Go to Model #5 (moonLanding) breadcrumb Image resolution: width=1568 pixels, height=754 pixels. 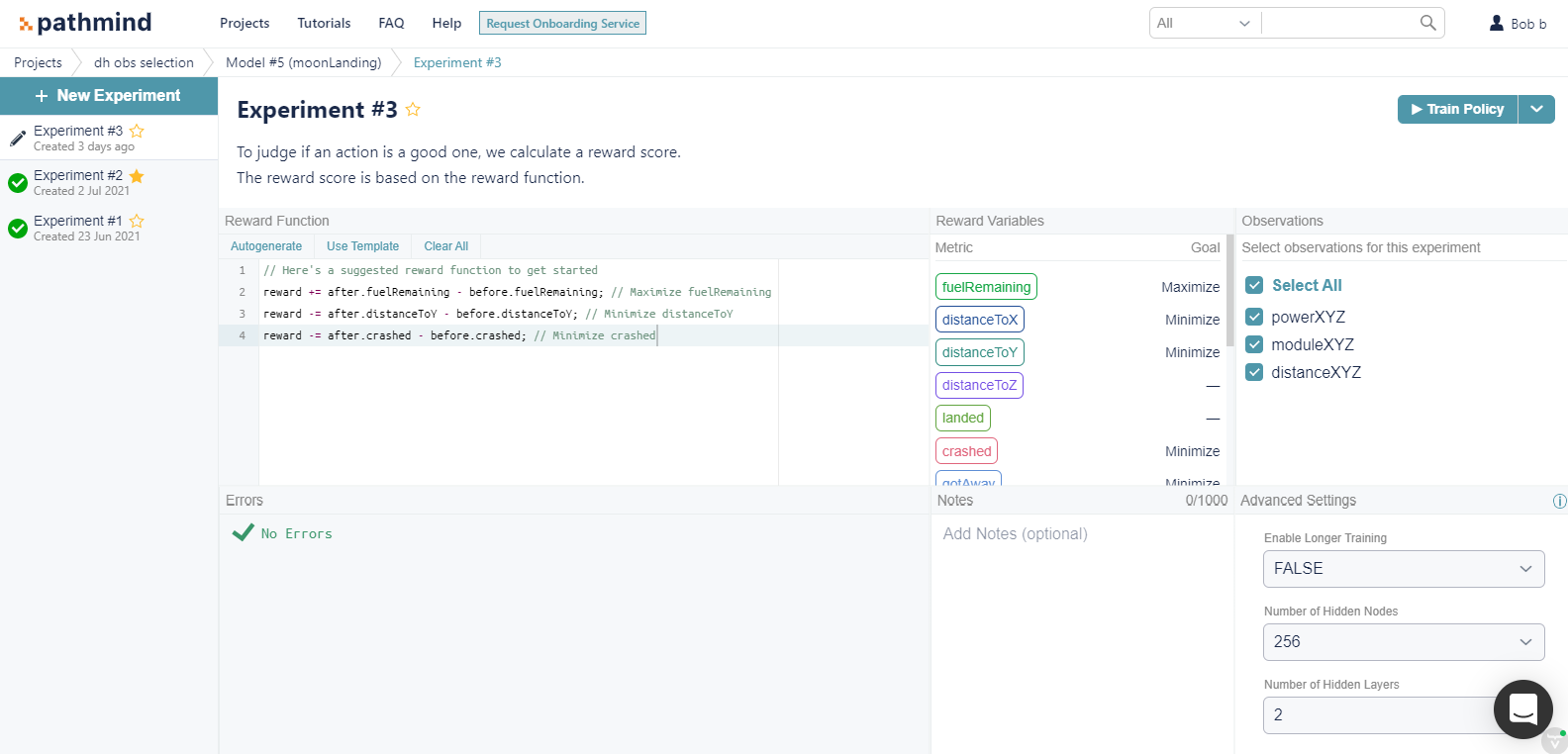pos(303,62)
